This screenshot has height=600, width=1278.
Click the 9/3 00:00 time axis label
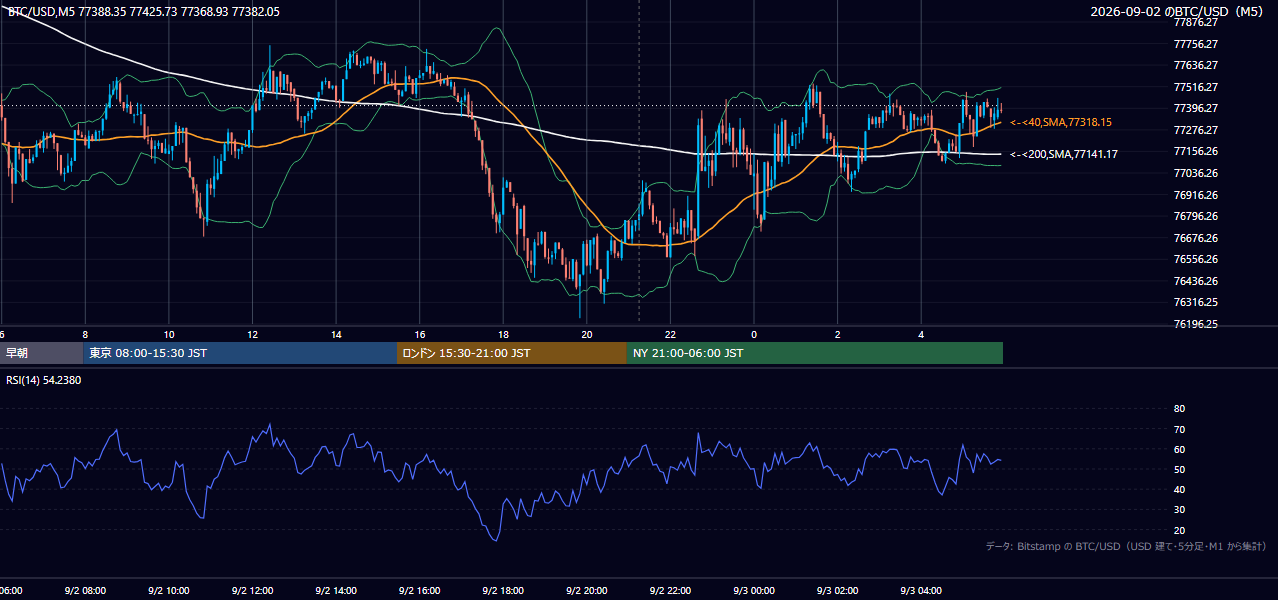[x=754, y=591]
